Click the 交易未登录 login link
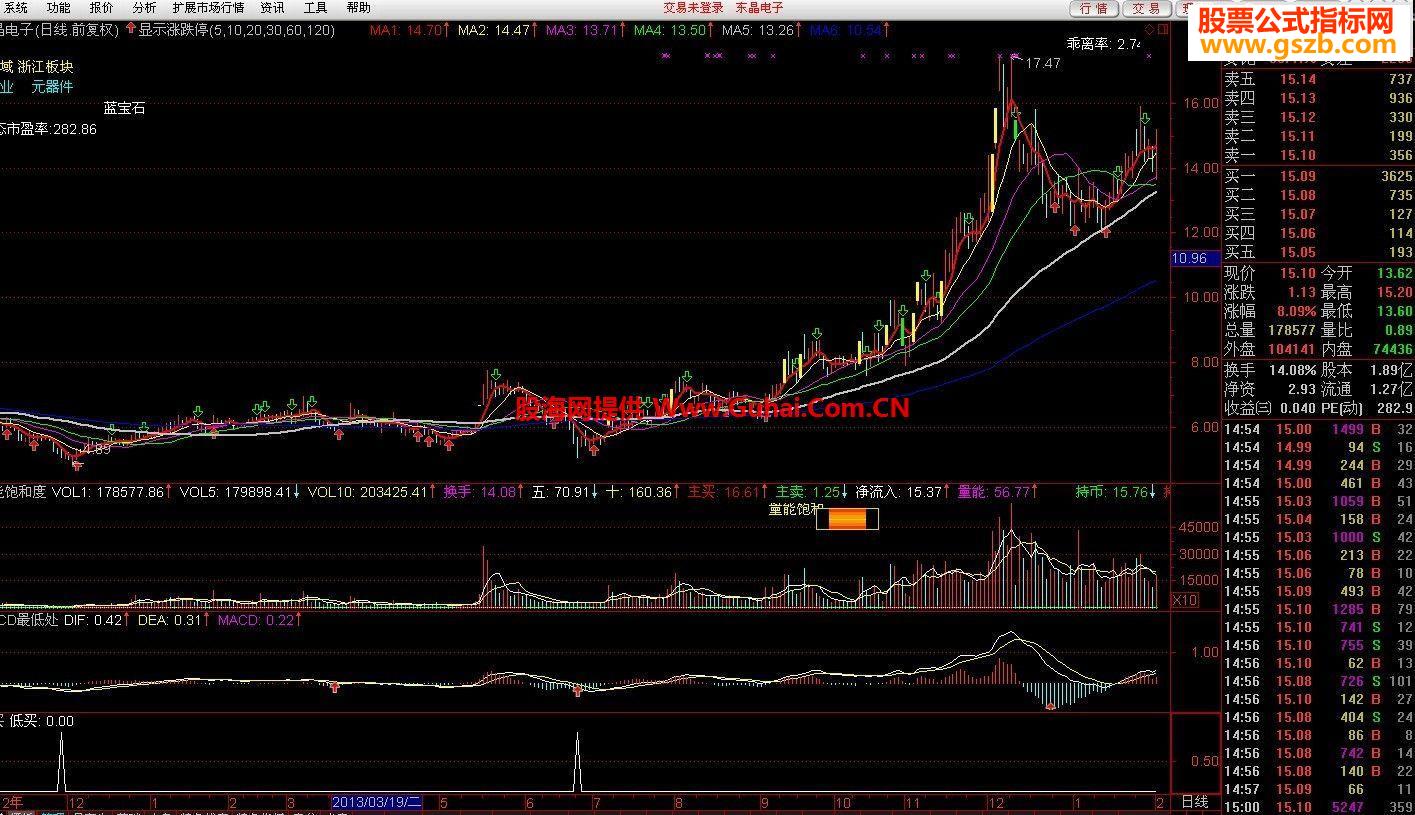This screenshot has width=1415, height=815. pyautogui.click(x=693, y=8)
